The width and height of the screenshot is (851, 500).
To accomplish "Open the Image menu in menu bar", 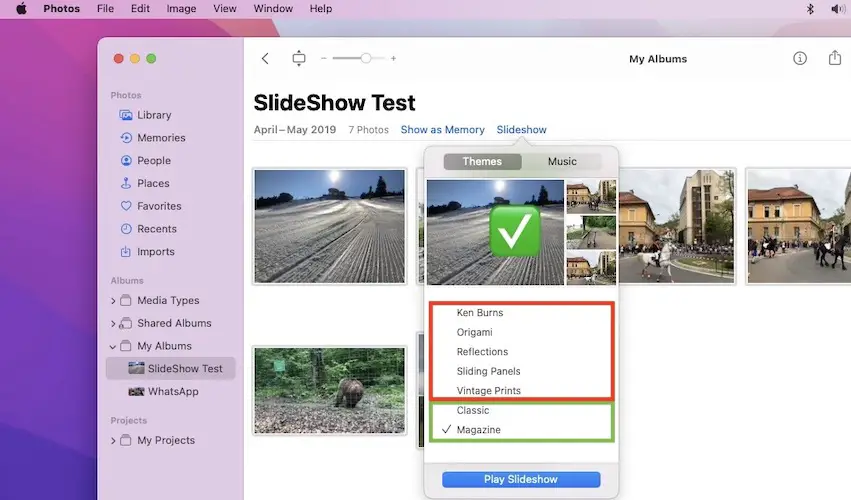I will click(x=181, y=9).
